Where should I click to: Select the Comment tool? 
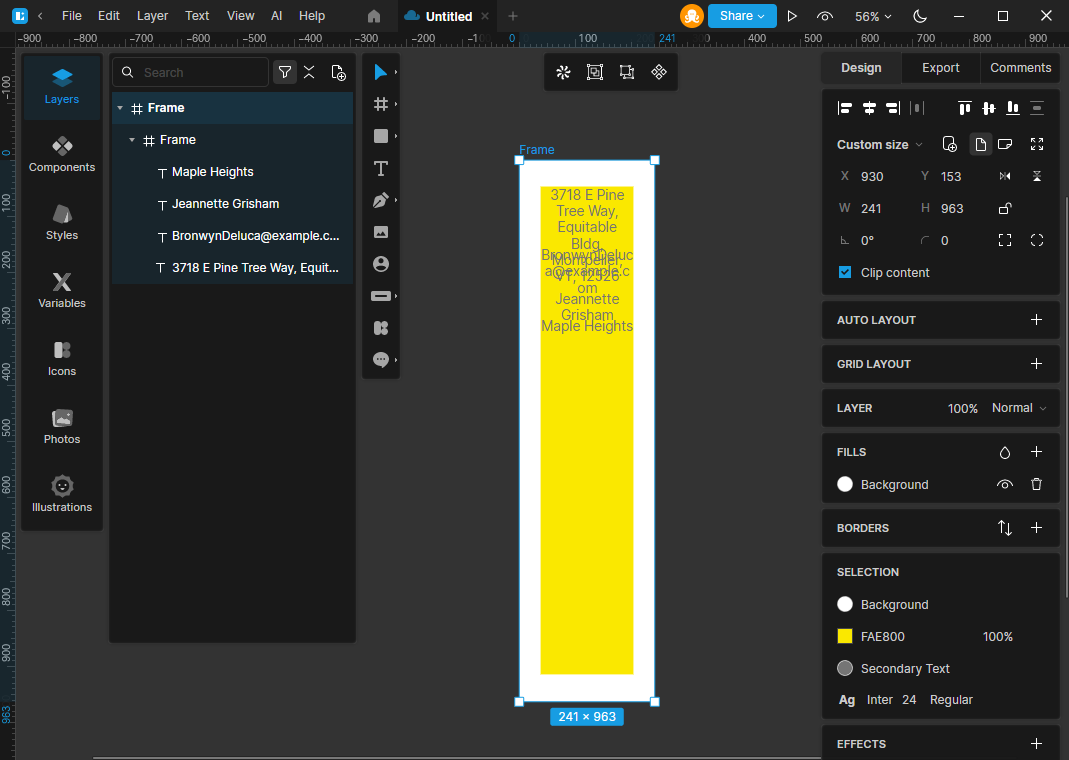point(380,360)
